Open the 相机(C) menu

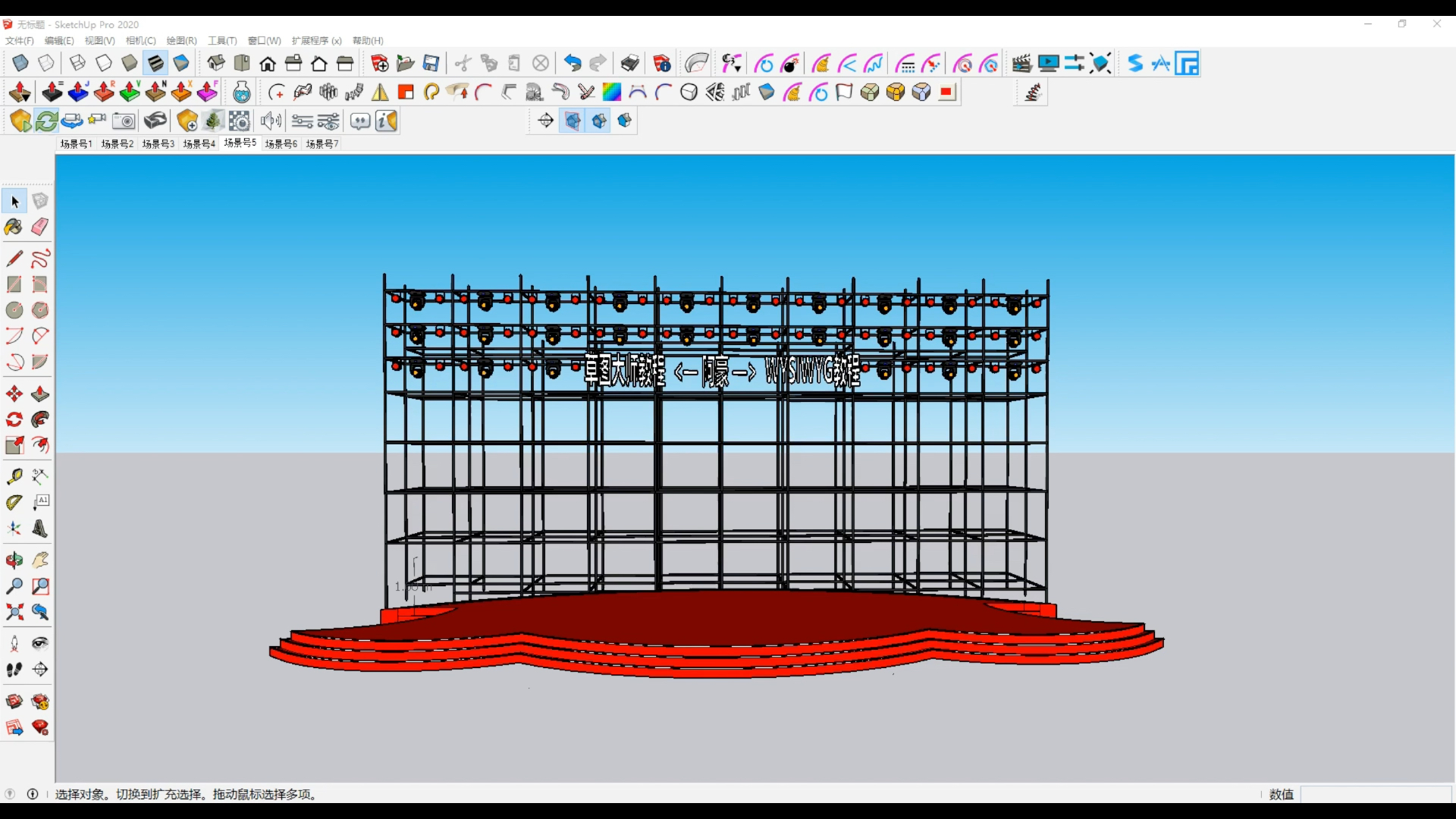(140, 41)
